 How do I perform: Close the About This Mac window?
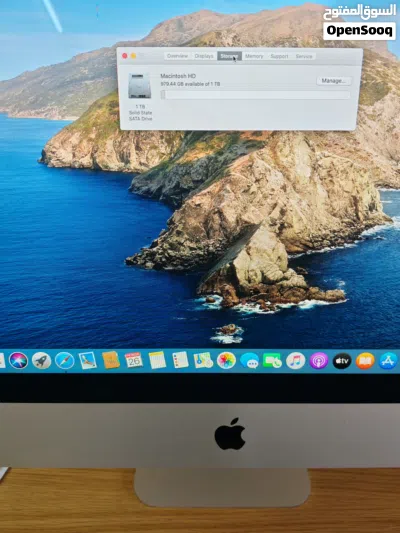click(125, 56)
